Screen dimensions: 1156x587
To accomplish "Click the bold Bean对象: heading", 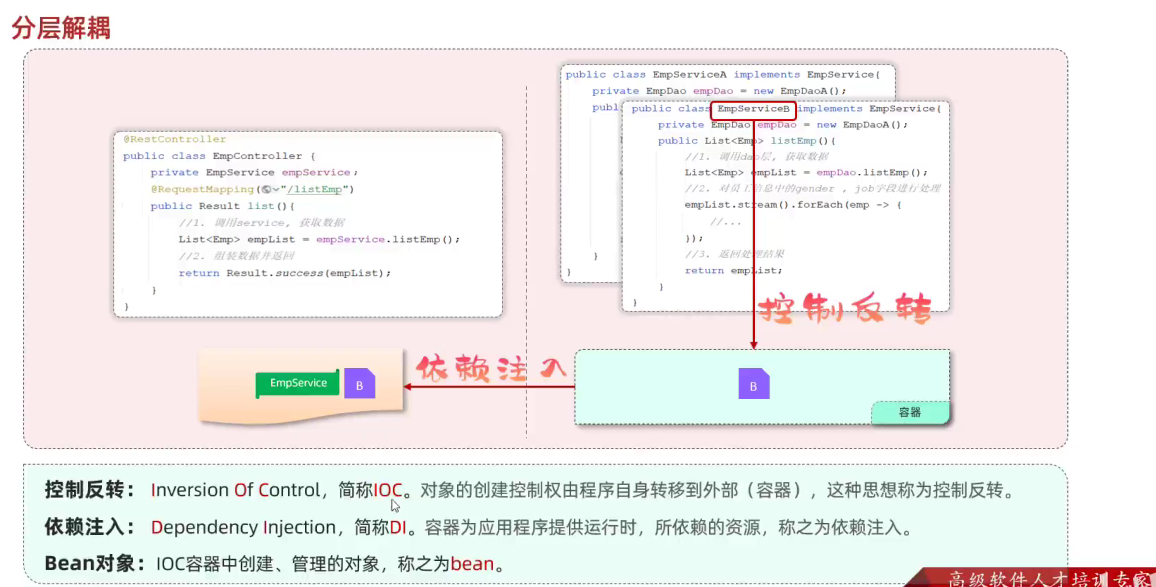I will point(94,563).
